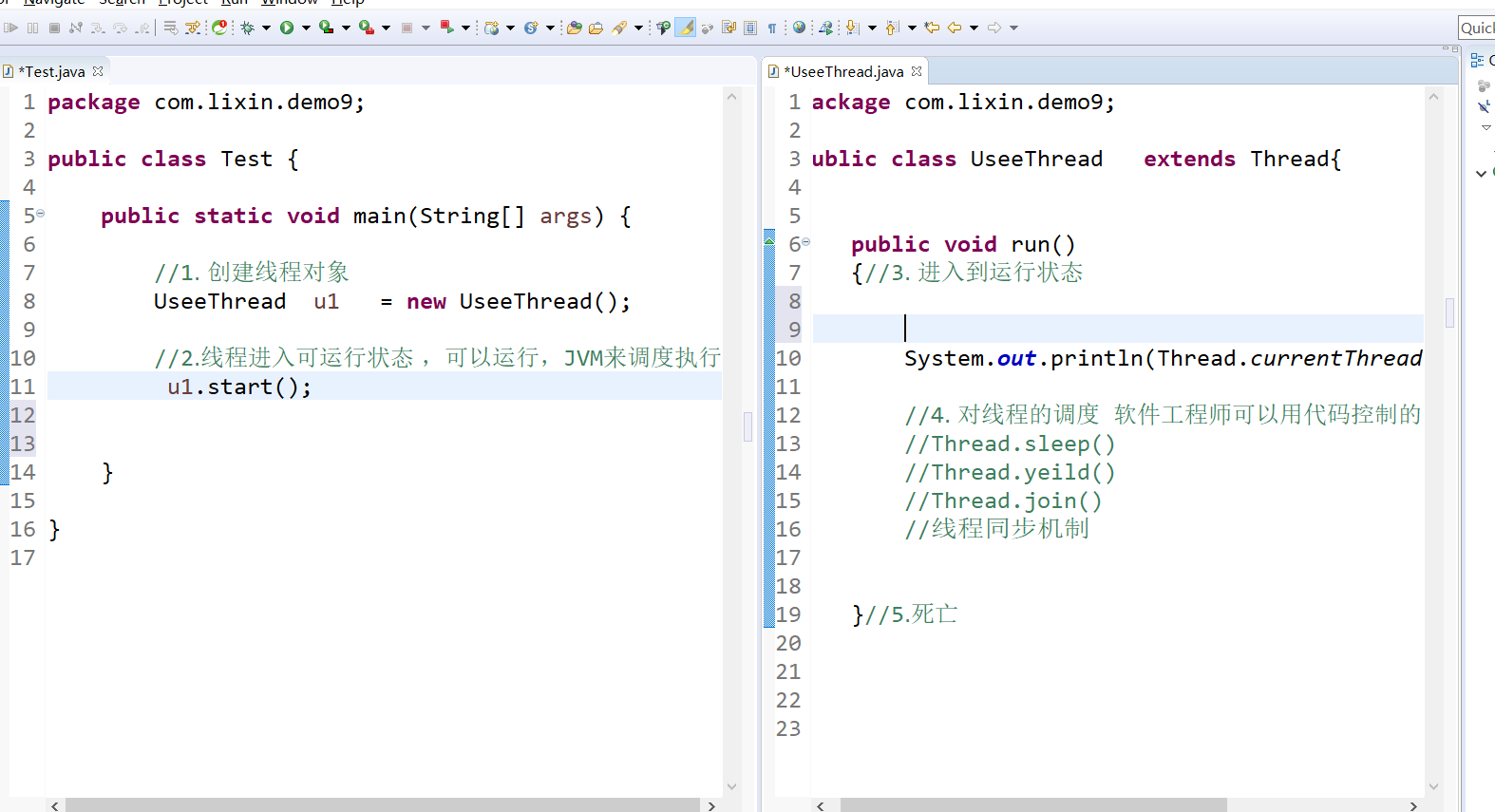Click the Resume debug icon
Screen dimensions: 1495x812
tap(10, 28)
